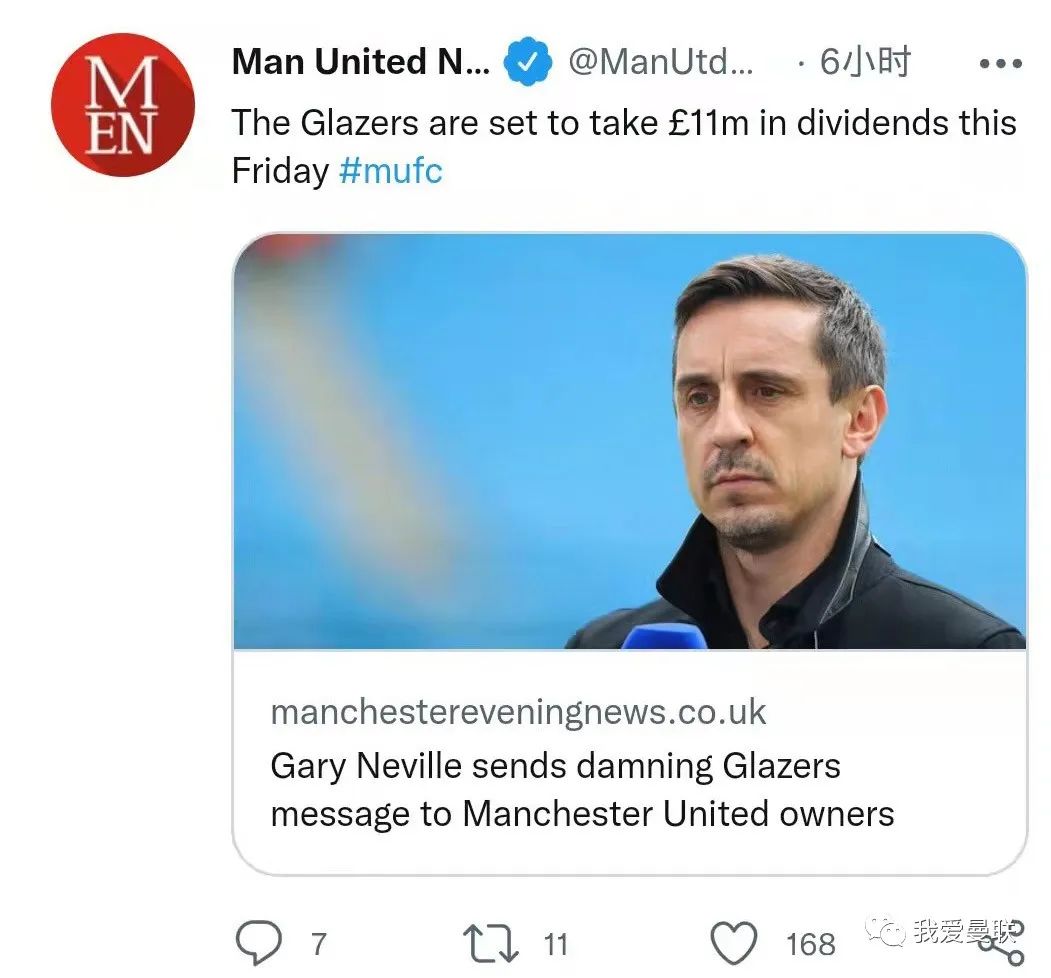Click the like count 168
This screenshot has height=978, width=1051.
point(810,943)
